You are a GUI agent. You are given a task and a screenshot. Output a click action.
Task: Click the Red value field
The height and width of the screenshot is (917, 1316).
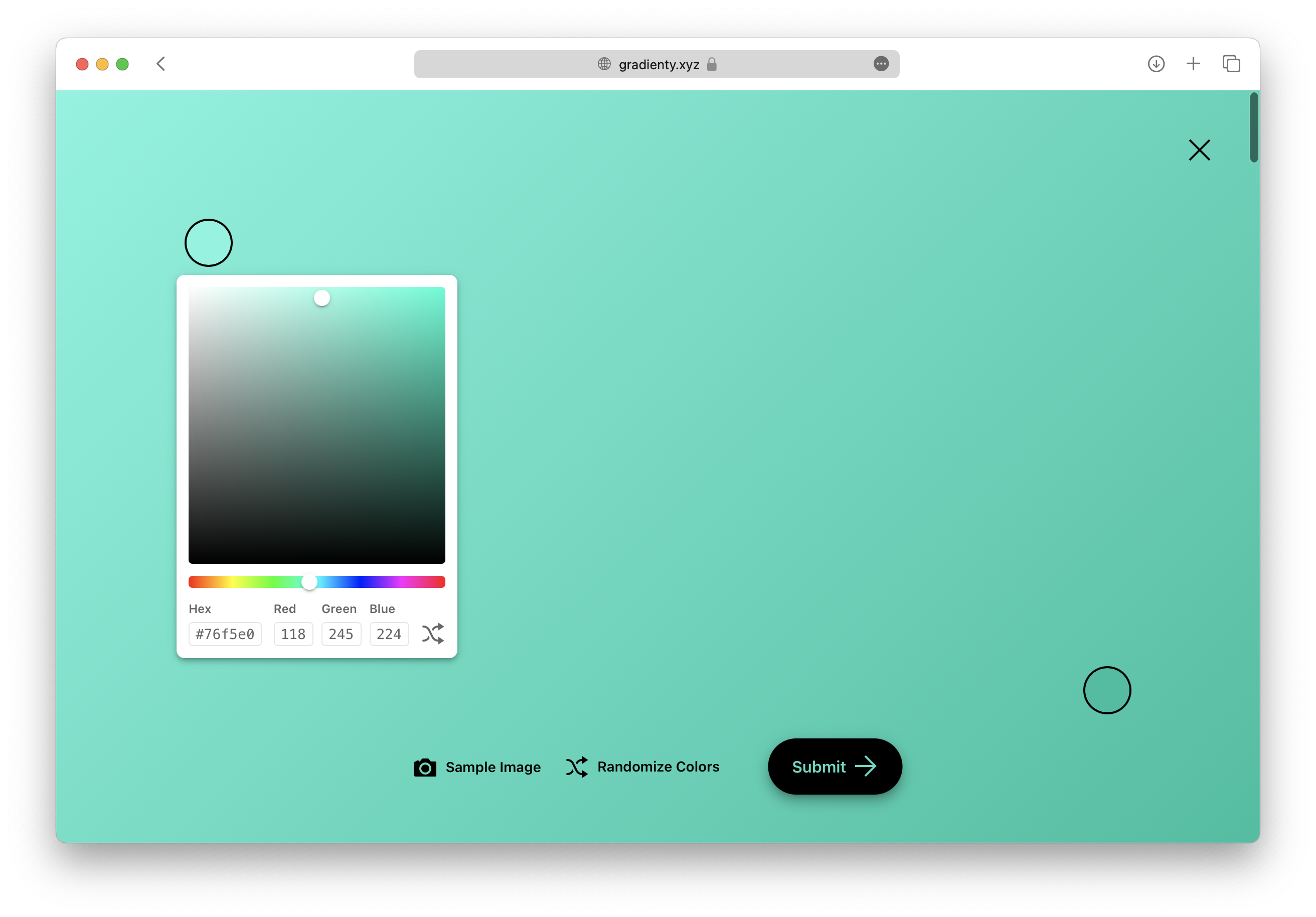(293, 635)
